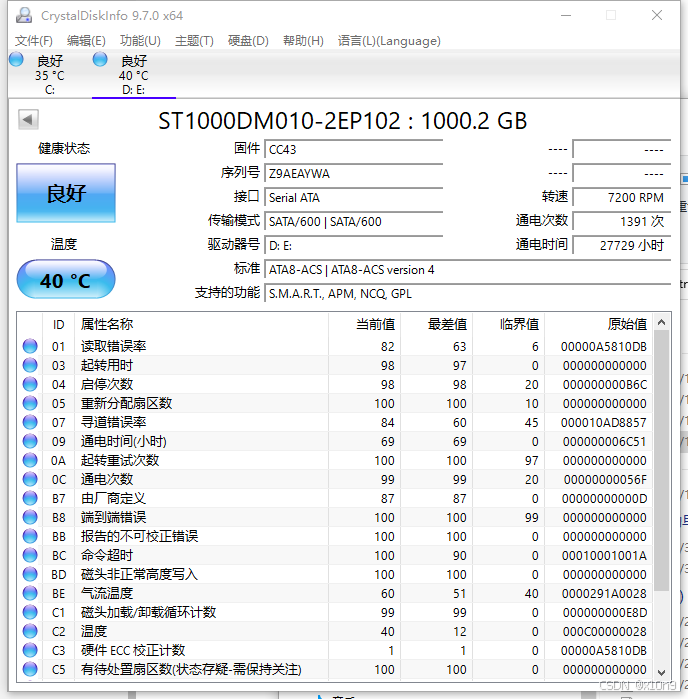Click the power-on hours value 27729 小时
This screenshot has width=688, height=699.
tap(622, 246)
